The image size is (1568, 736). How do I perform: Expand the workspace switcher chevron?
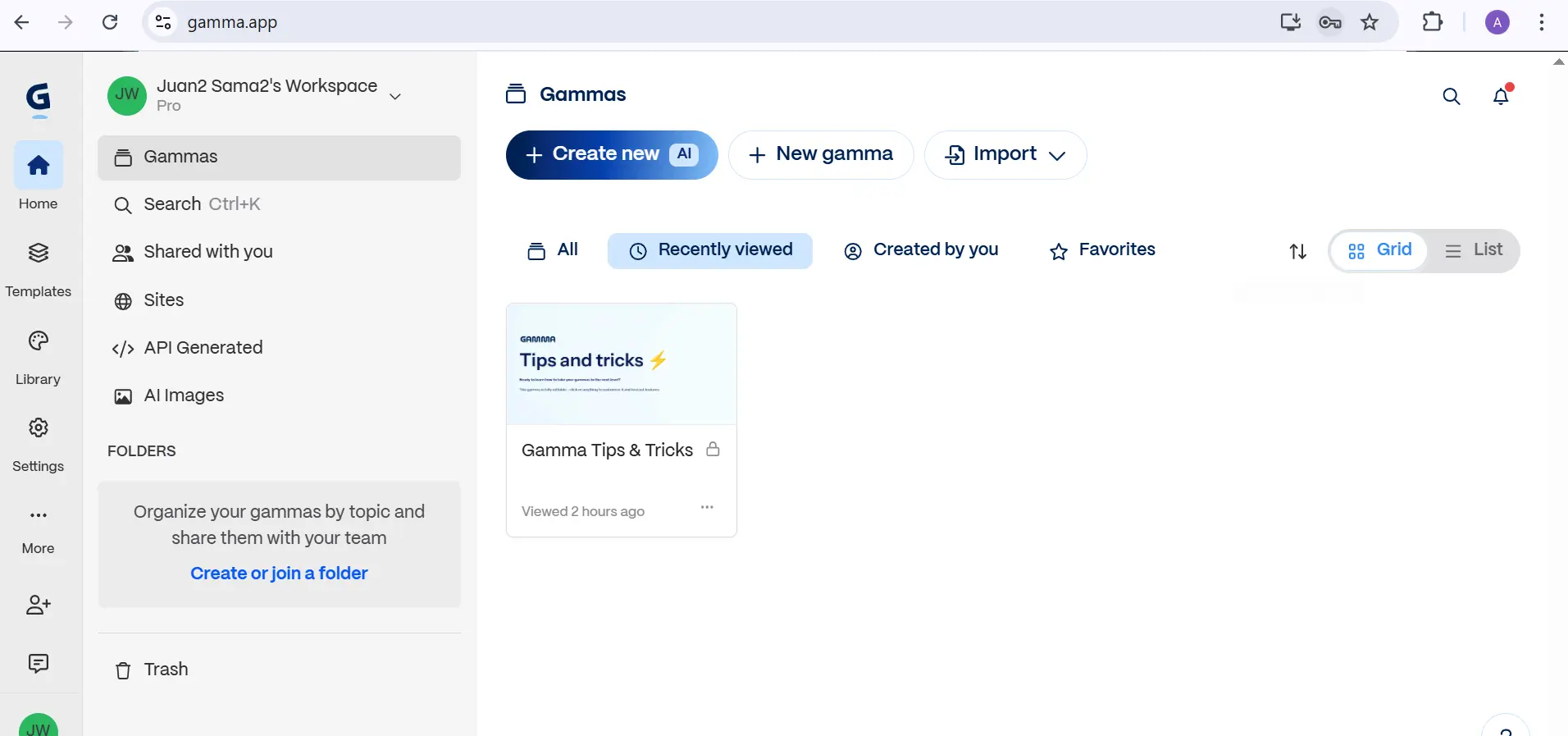click(x=395, y=97)
